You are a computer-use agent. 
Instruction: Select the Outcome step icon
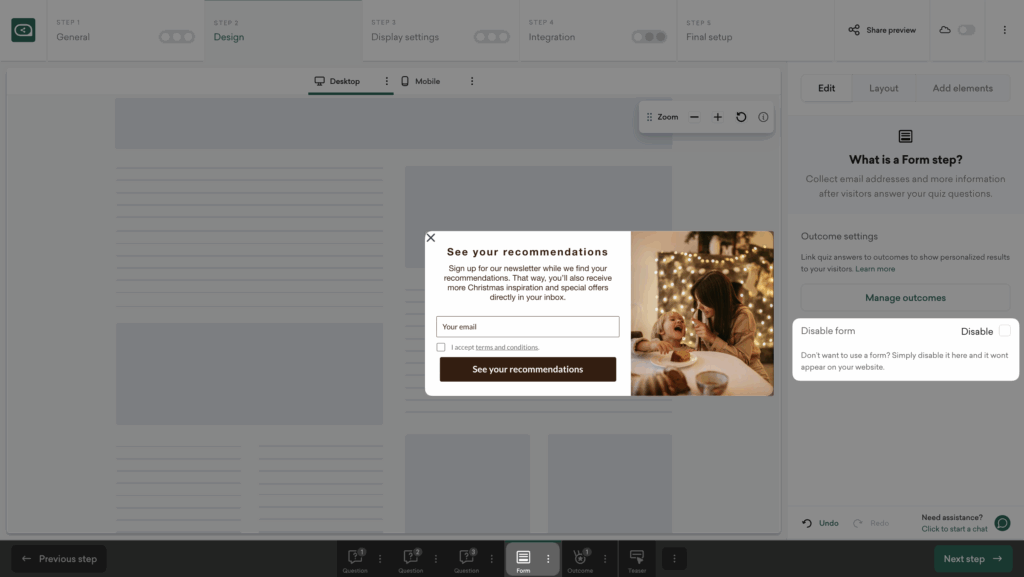(x=579, y=557)
